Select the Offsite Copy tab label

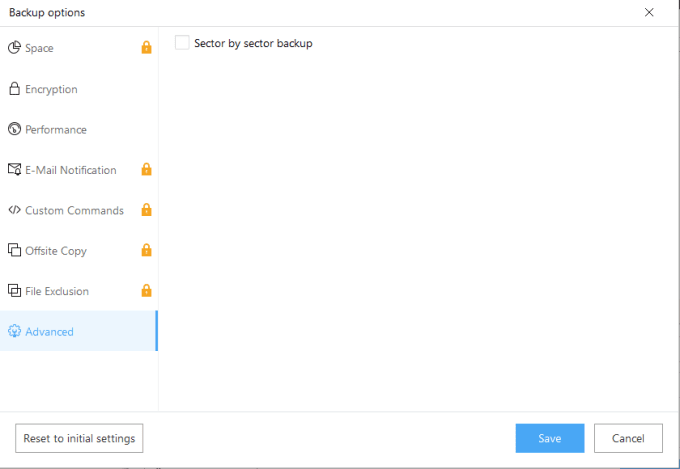pos(56,250)
